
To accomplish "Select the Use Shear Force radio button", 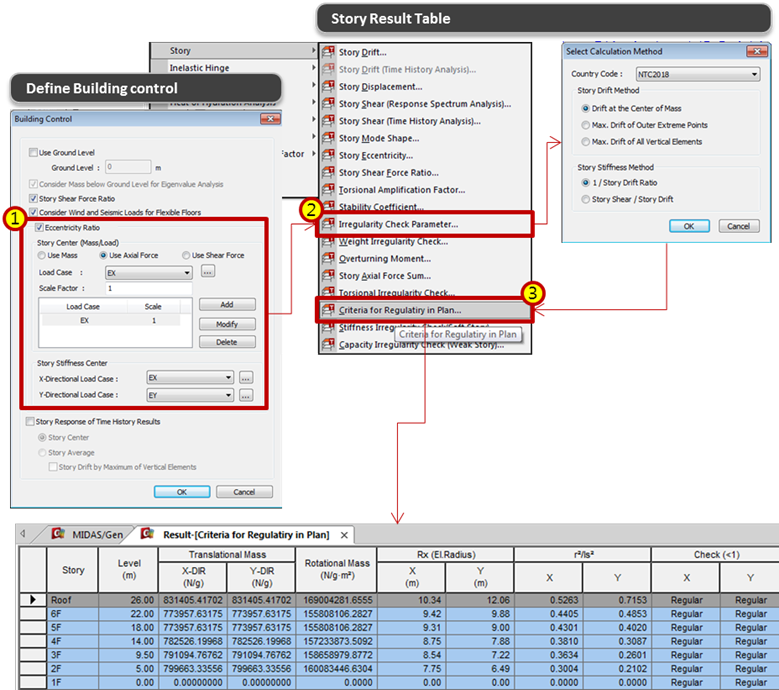I will pyautogui.click(x=186, y=255).
